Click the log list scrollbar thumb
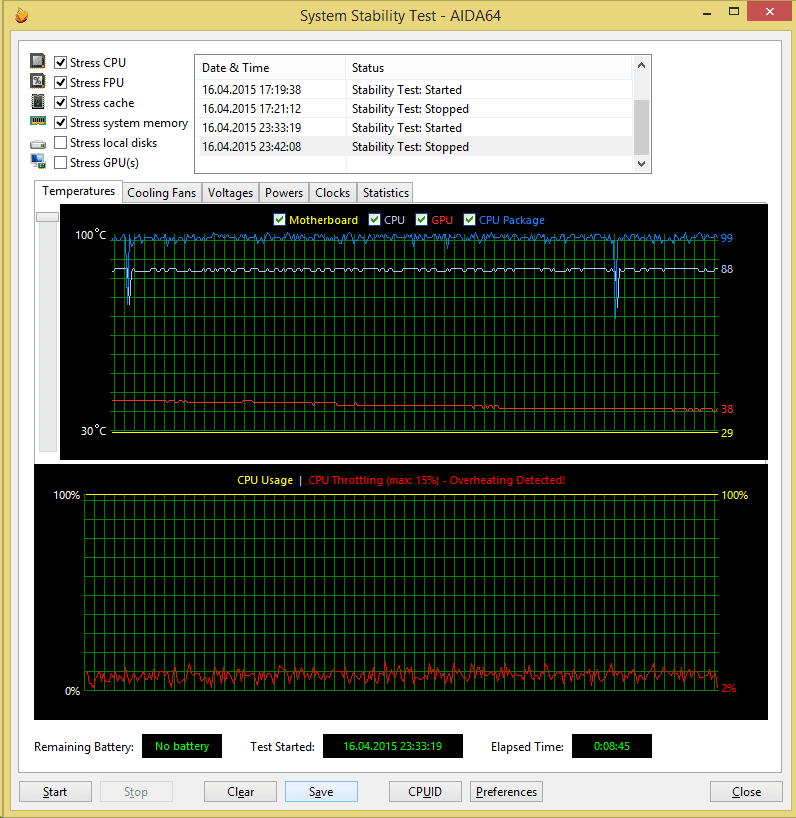Viewport: 796px width, 818px height. 642,127
